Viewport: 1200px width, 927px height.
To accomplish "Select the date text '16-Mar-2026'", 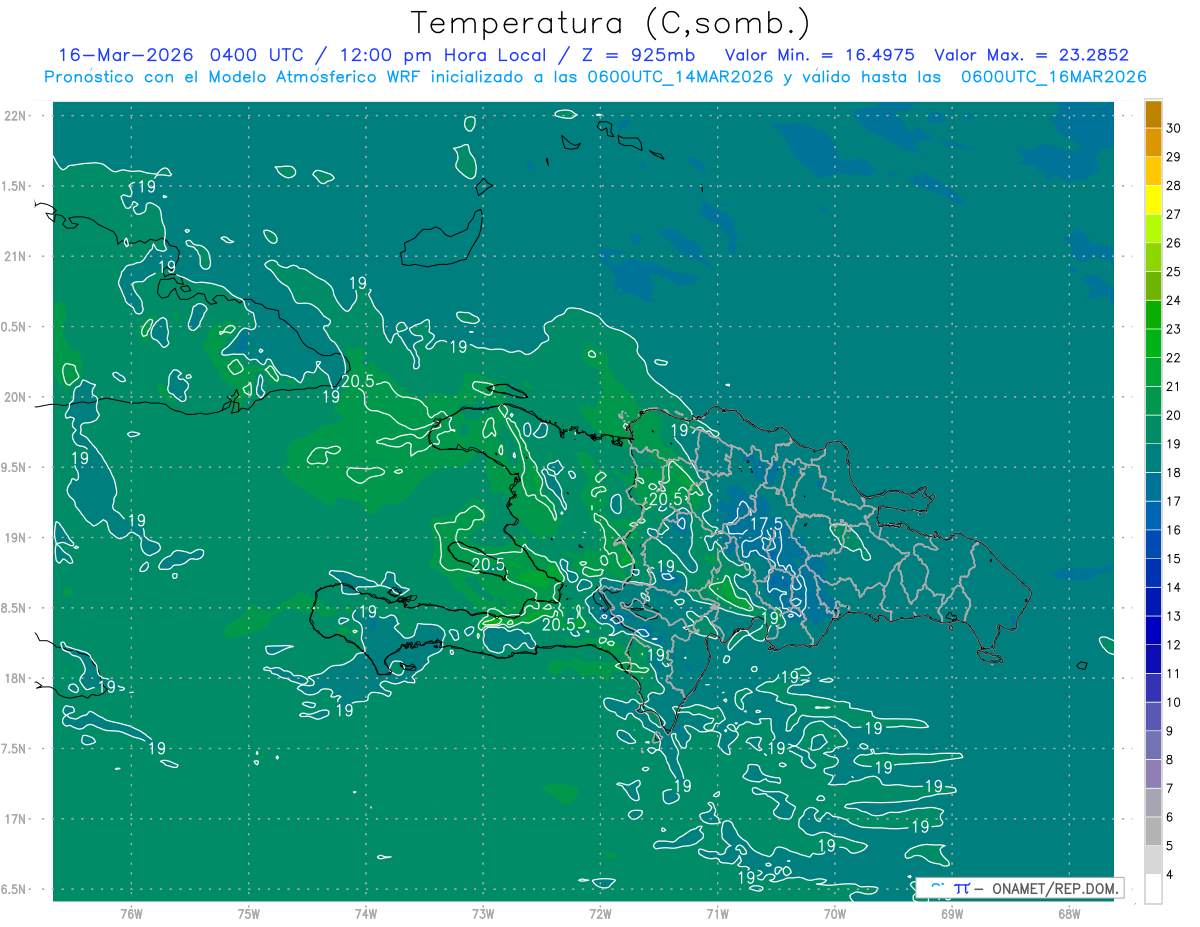I will pyautogui.click(x=127, y=55).
